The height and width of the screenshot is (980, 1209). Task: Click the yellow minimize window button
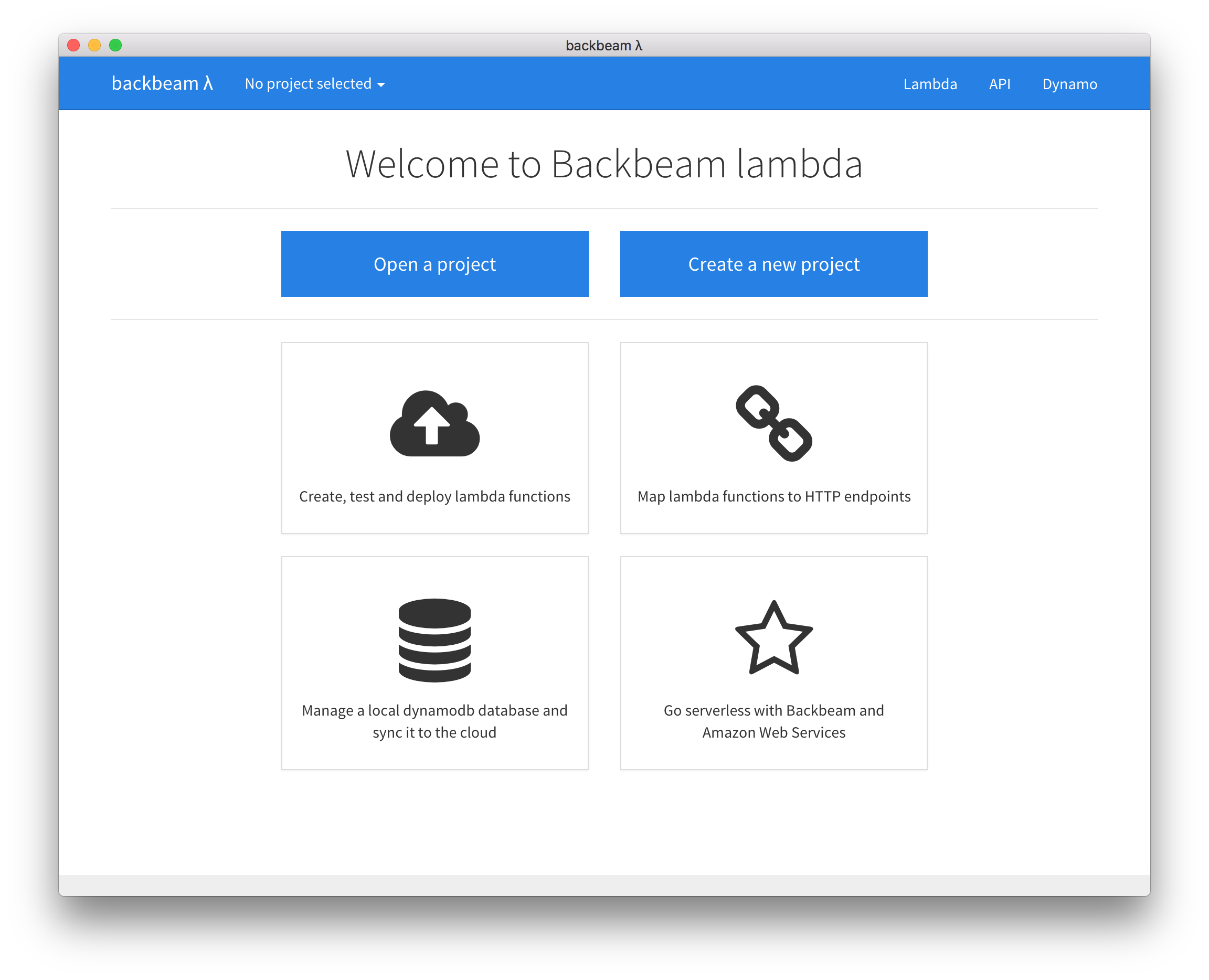pyautogui.click(x=94, y=45)
